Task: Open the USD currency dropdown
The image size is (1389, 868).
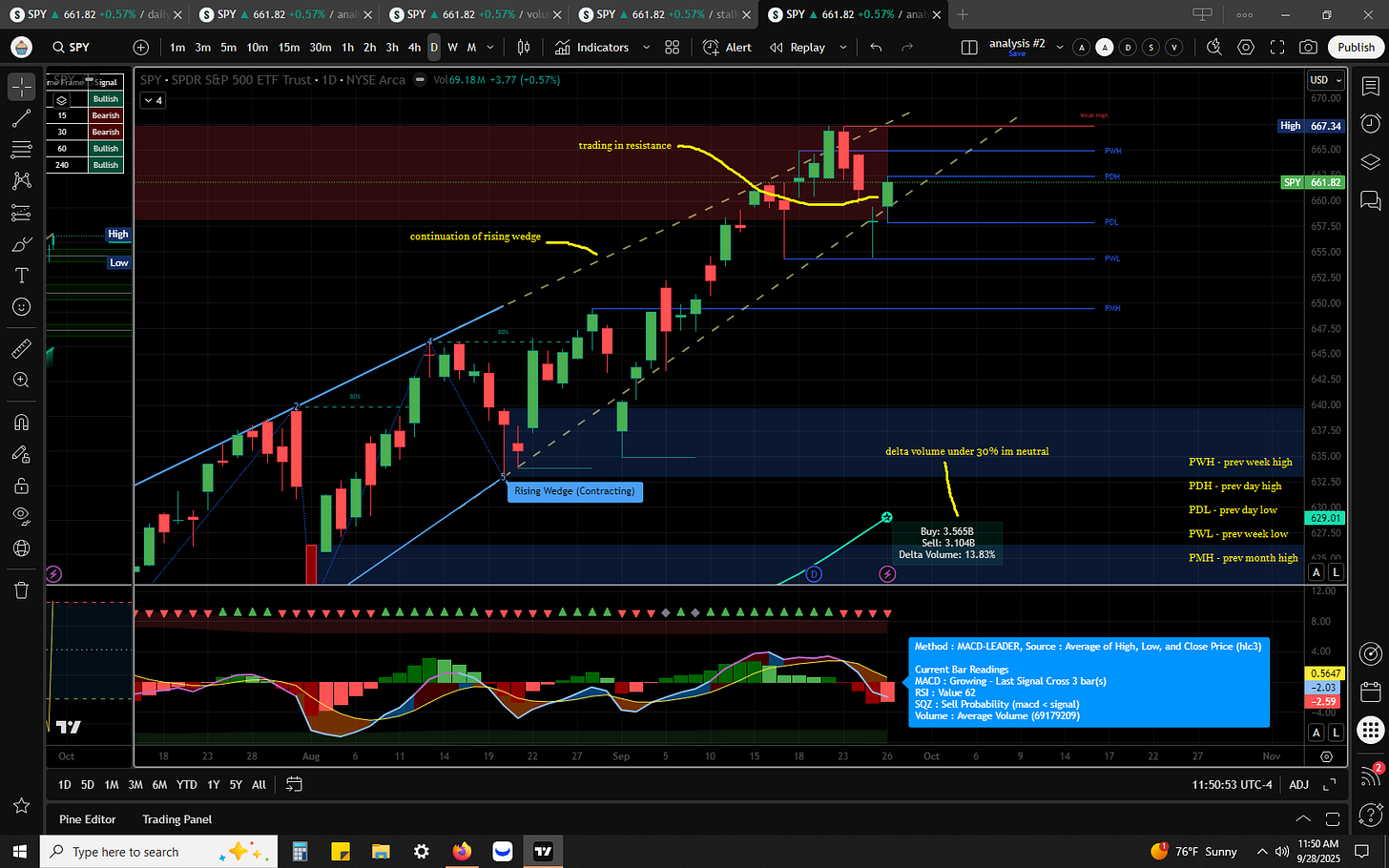Action: pyautogui.click(x=1325, y=80)
